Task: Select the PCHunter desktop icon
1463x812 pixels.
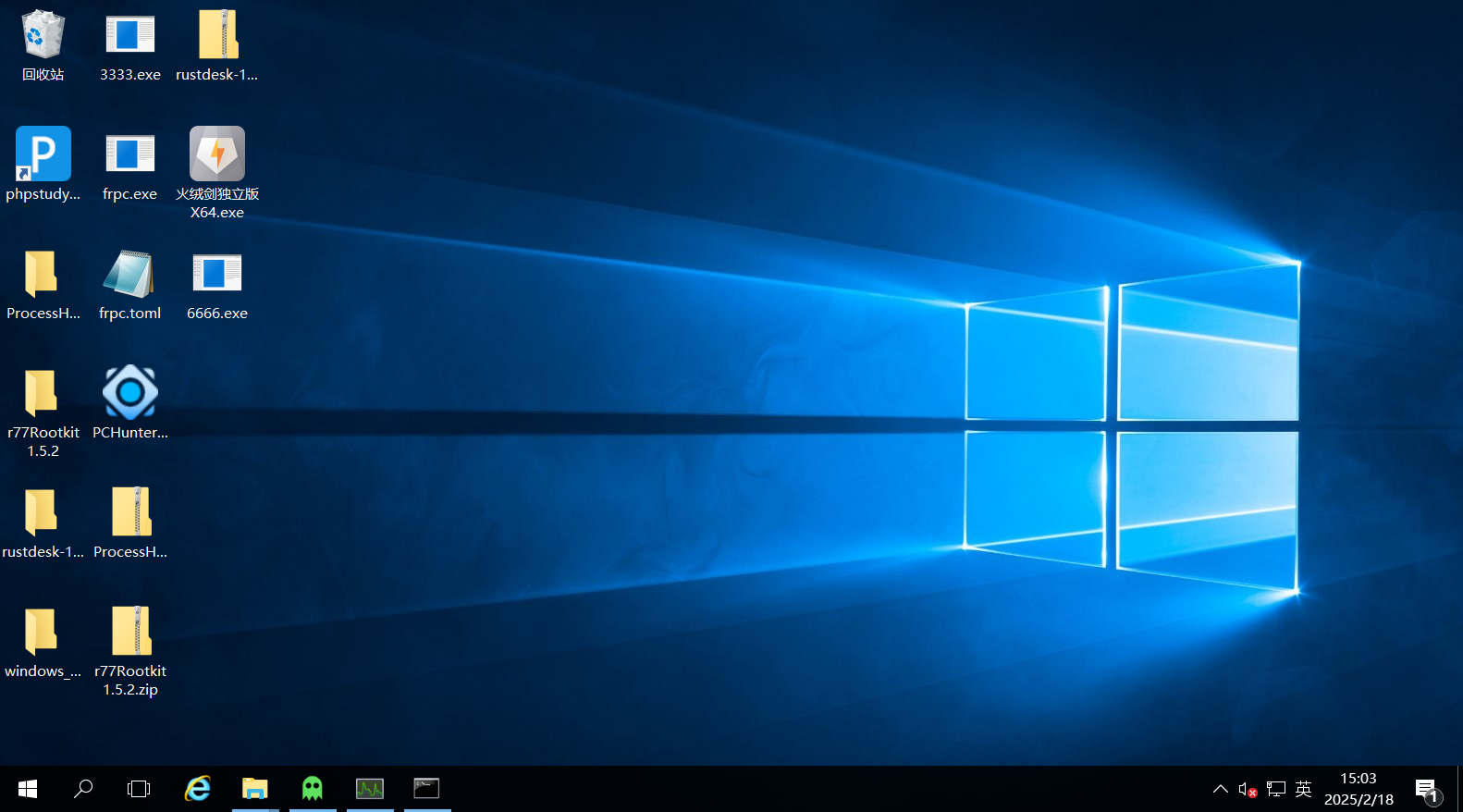Action: [x=129, y=403]
